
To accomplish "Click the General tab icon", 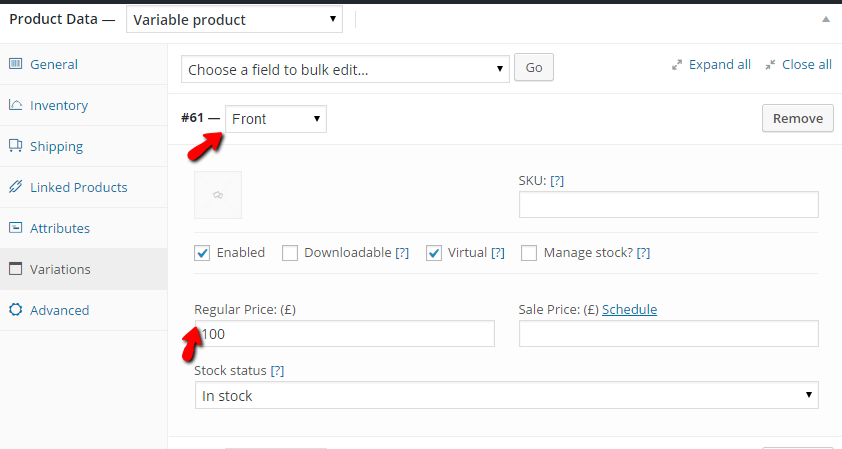I will [x=16, y=64].
